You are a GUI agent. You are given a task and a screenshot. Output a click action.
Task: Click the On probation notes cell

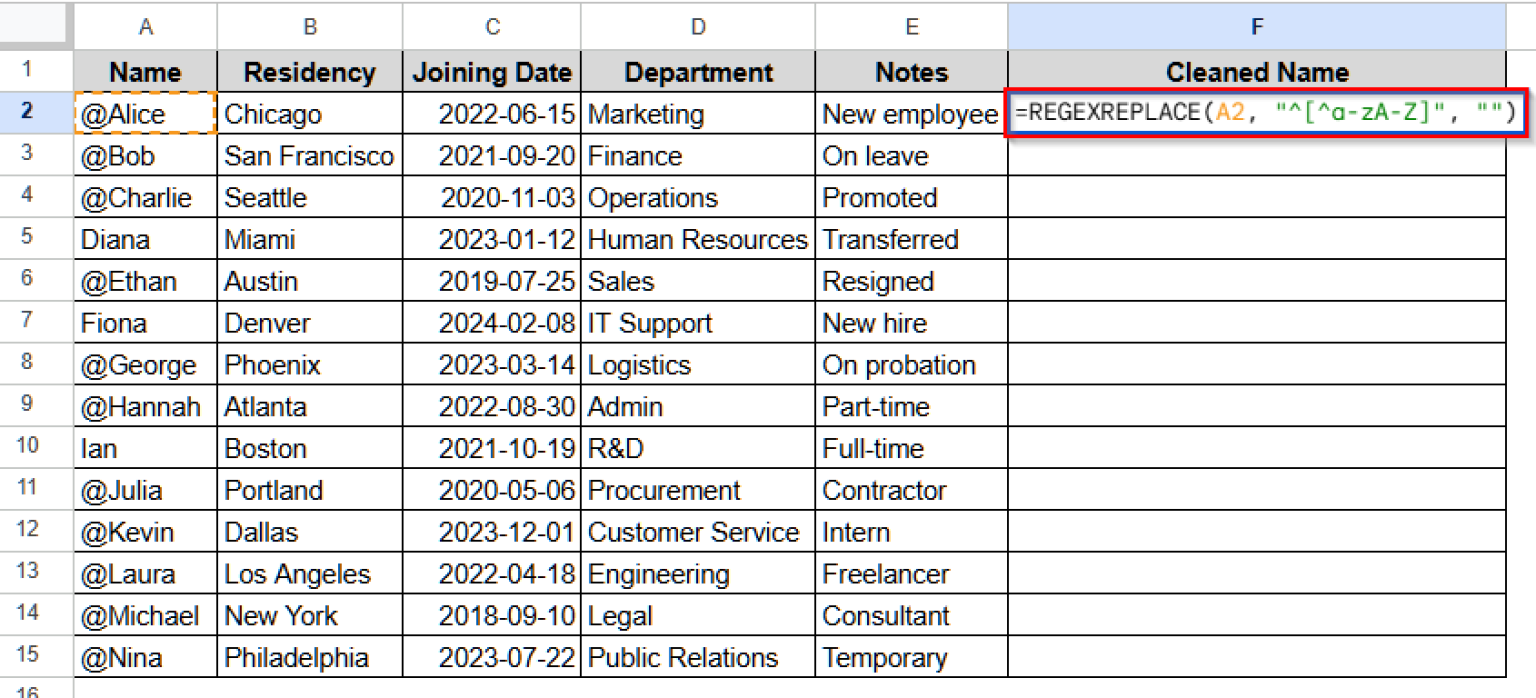(x=910, y=365)
